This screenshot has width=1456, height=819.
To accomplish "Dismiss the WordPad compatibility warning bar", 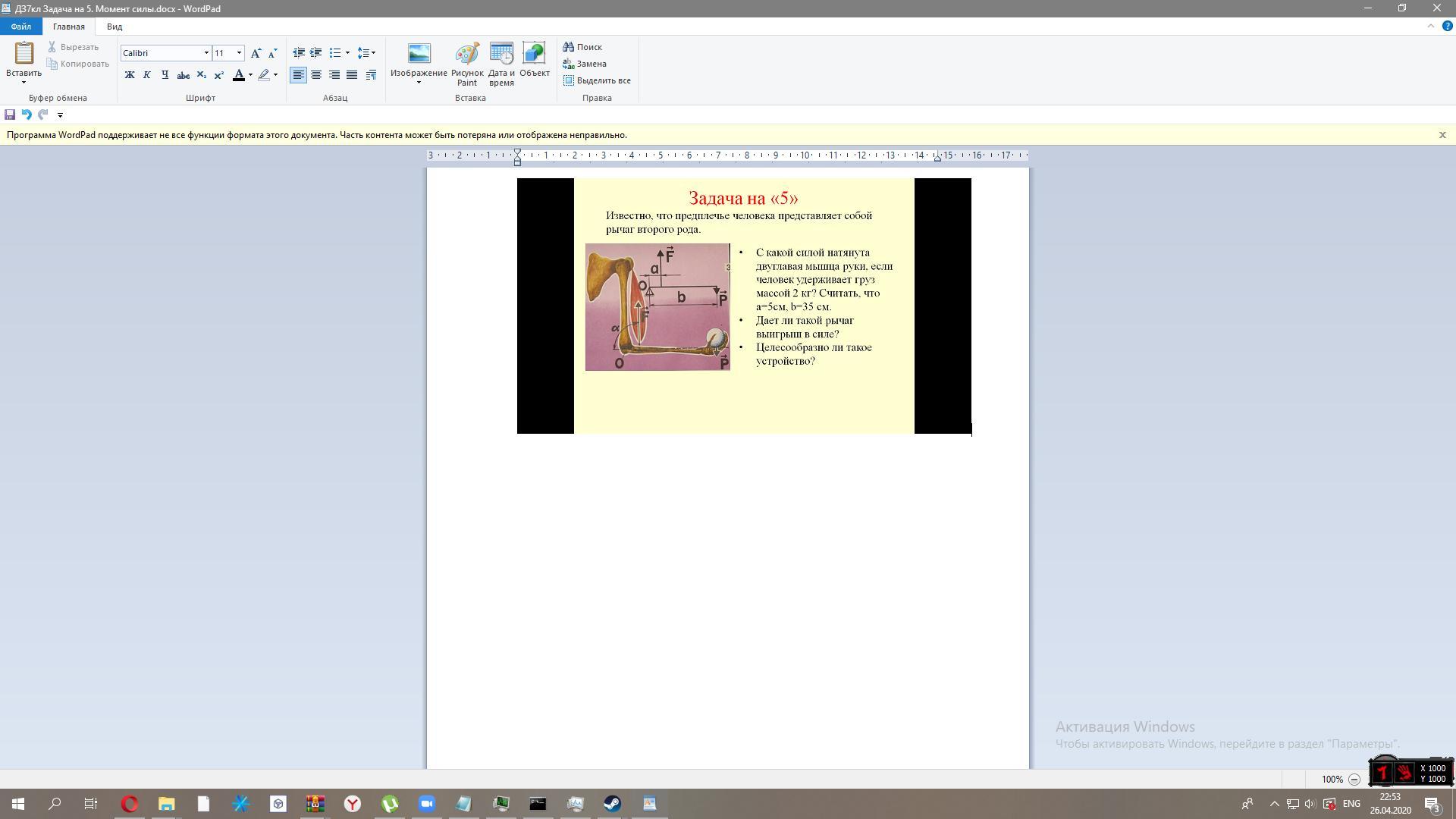I will (1442, 135).
